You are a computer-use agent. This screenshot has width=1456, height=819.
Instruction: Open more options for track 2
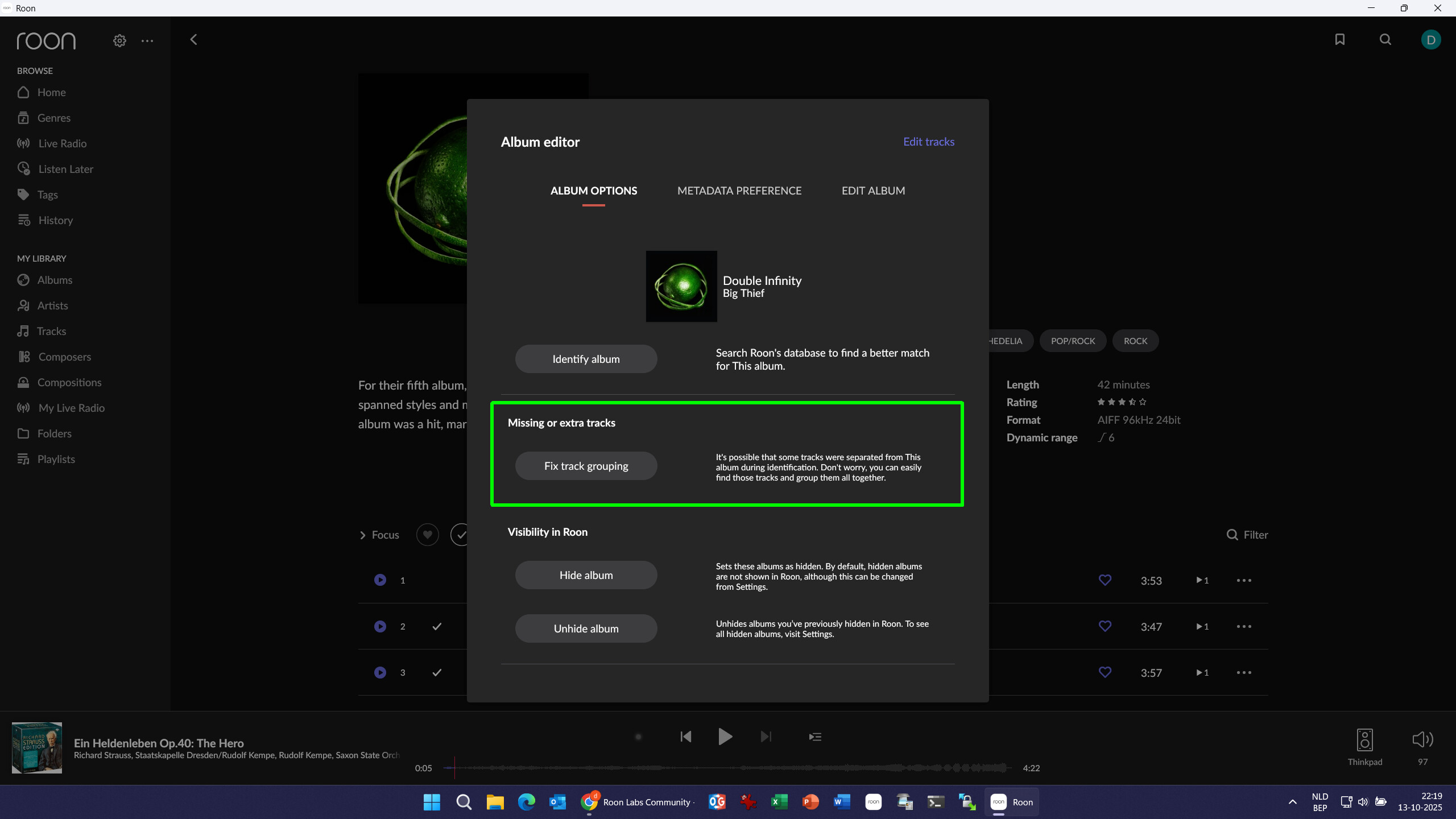(x=1244, y=626)
